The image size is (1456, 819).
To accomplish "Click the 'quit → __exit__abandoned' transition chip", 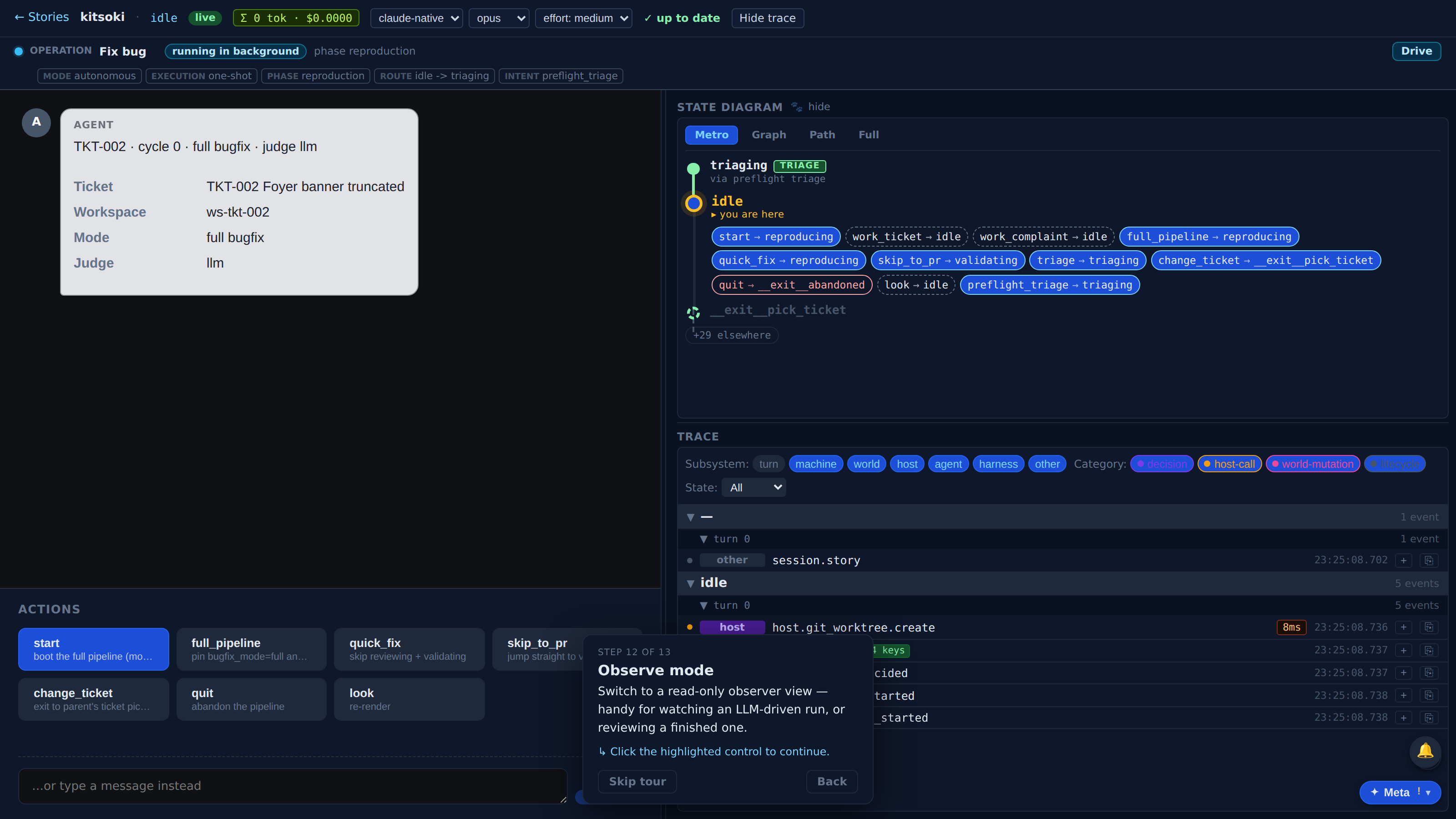I will [791, 285].
